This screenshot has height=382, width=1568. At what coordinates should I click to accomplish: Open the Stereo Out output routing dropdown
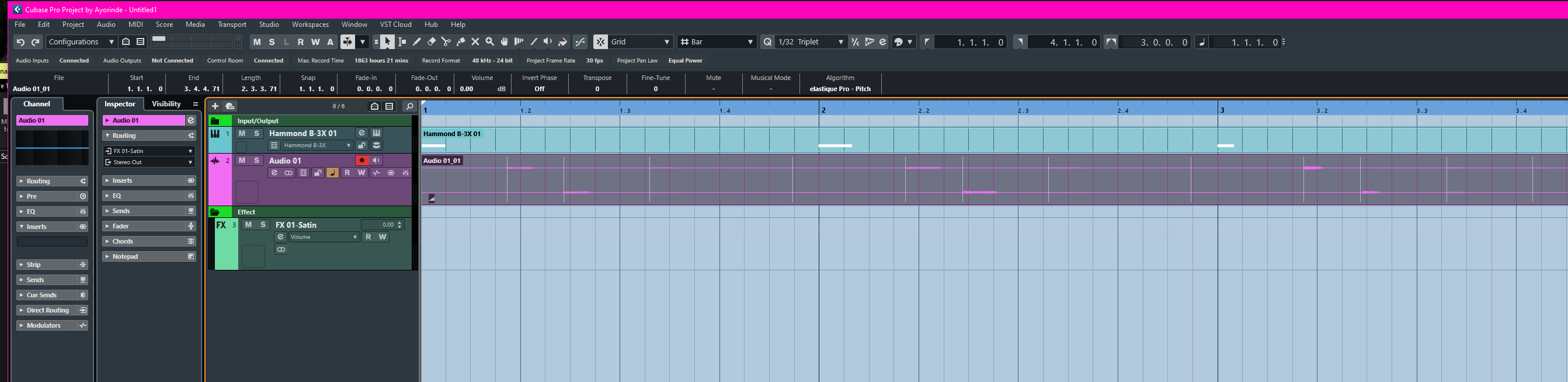click(x=148, y=162)
